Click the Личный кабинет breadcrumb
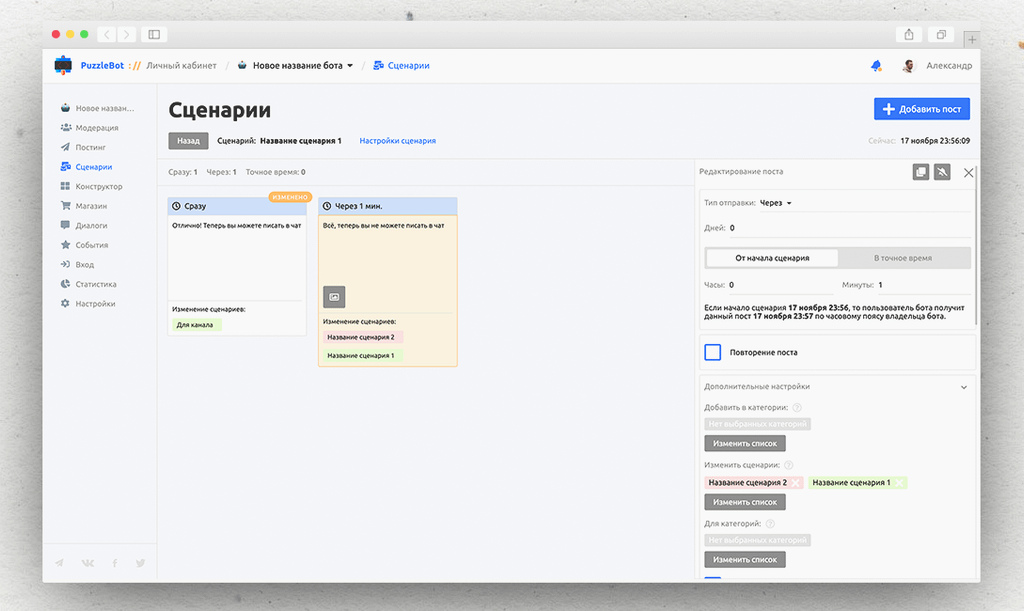The height and width of the screenshot is (611, 1024). (181, 65)
